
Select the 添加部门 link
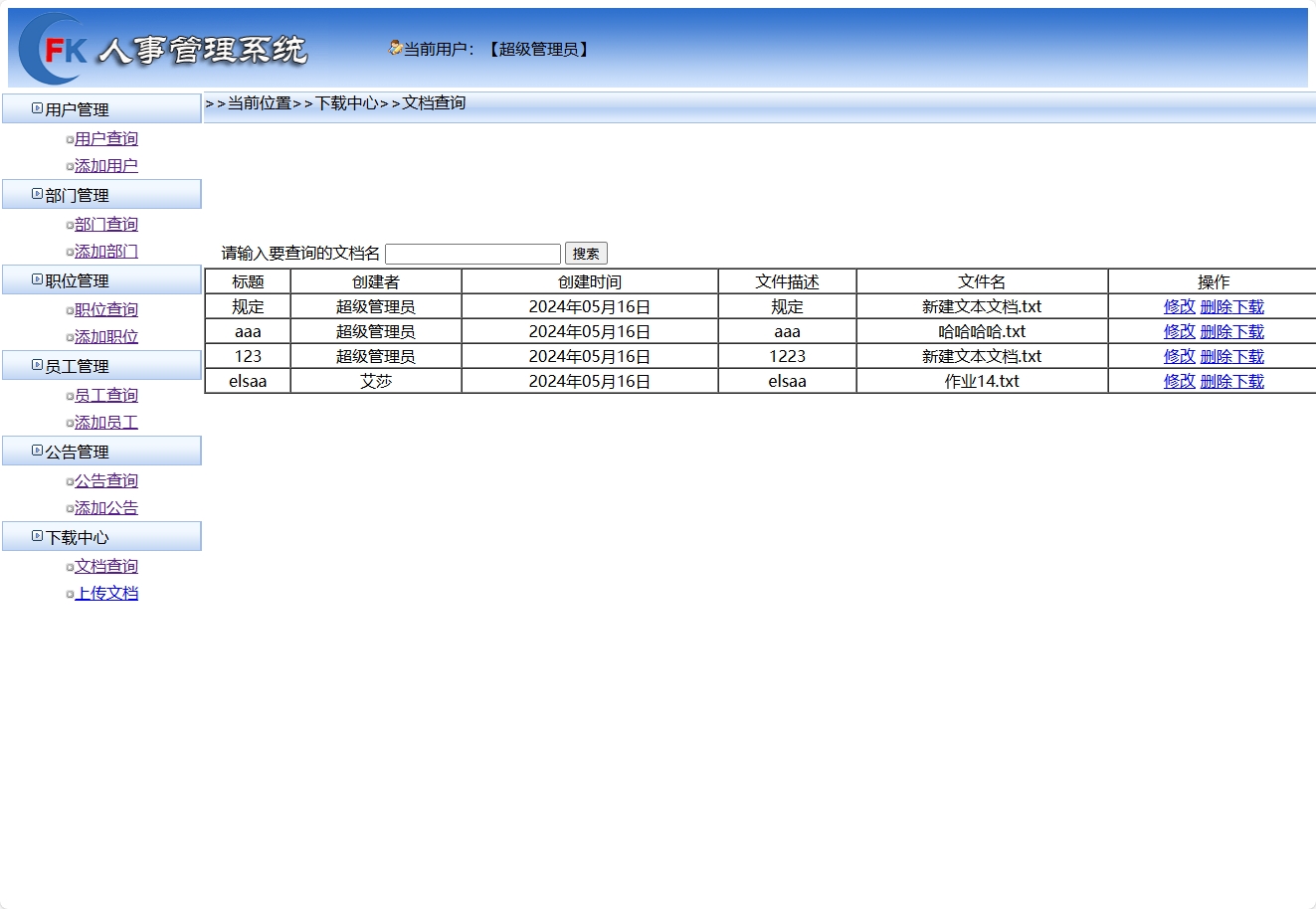(x=106, y=252)
